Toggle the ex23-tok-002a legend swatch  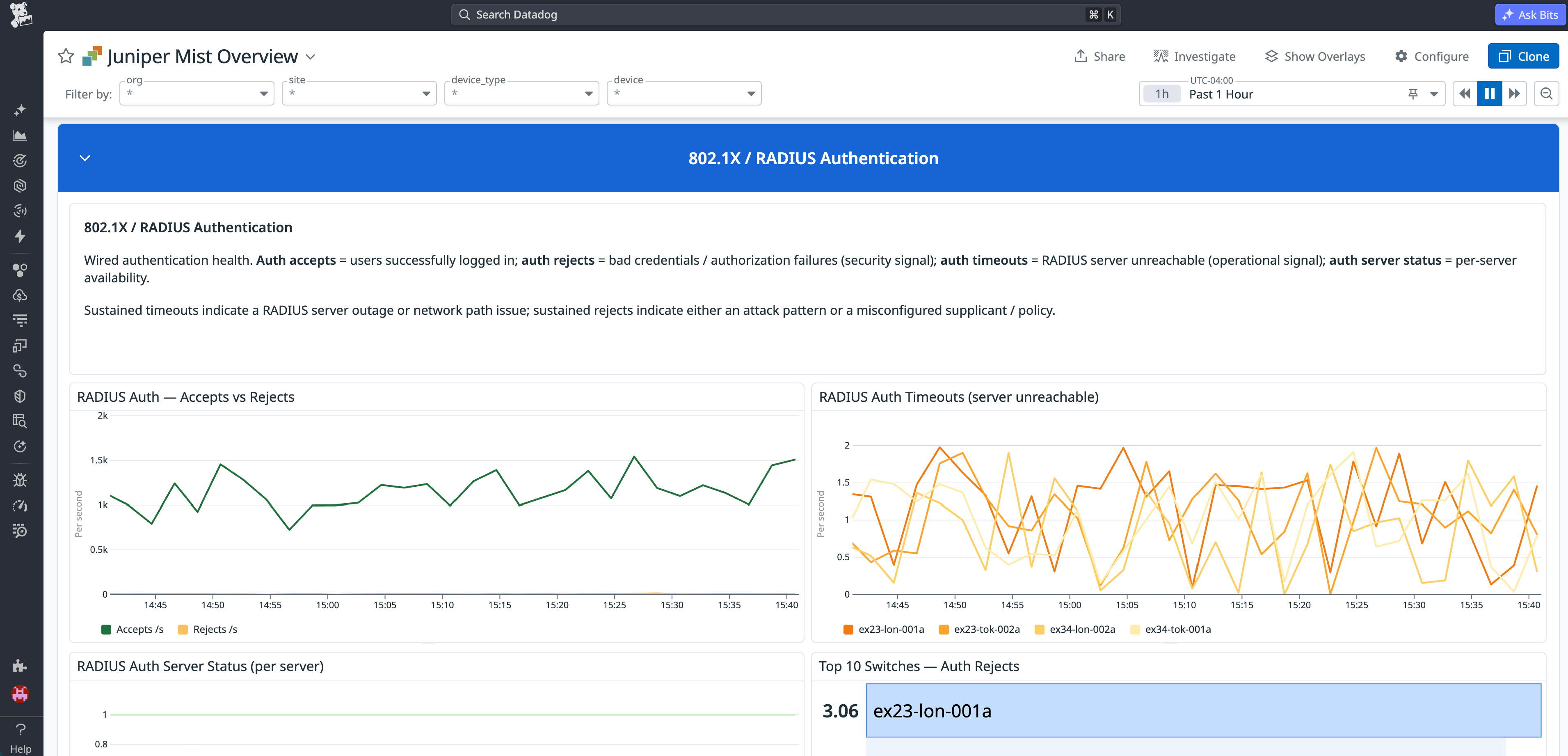click(x=944, y=629)
